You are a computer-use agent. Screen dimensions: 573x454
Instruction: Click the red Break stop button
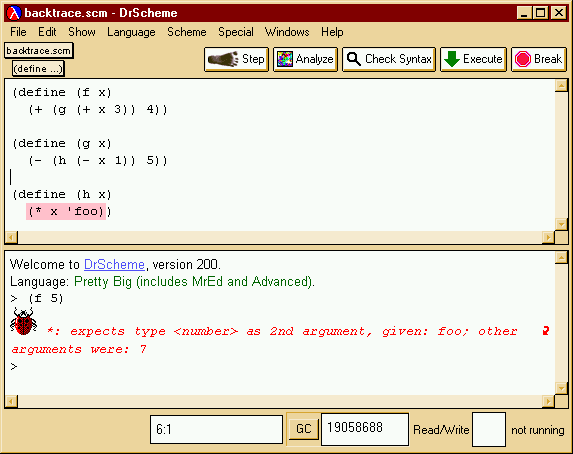pos(539,59)
